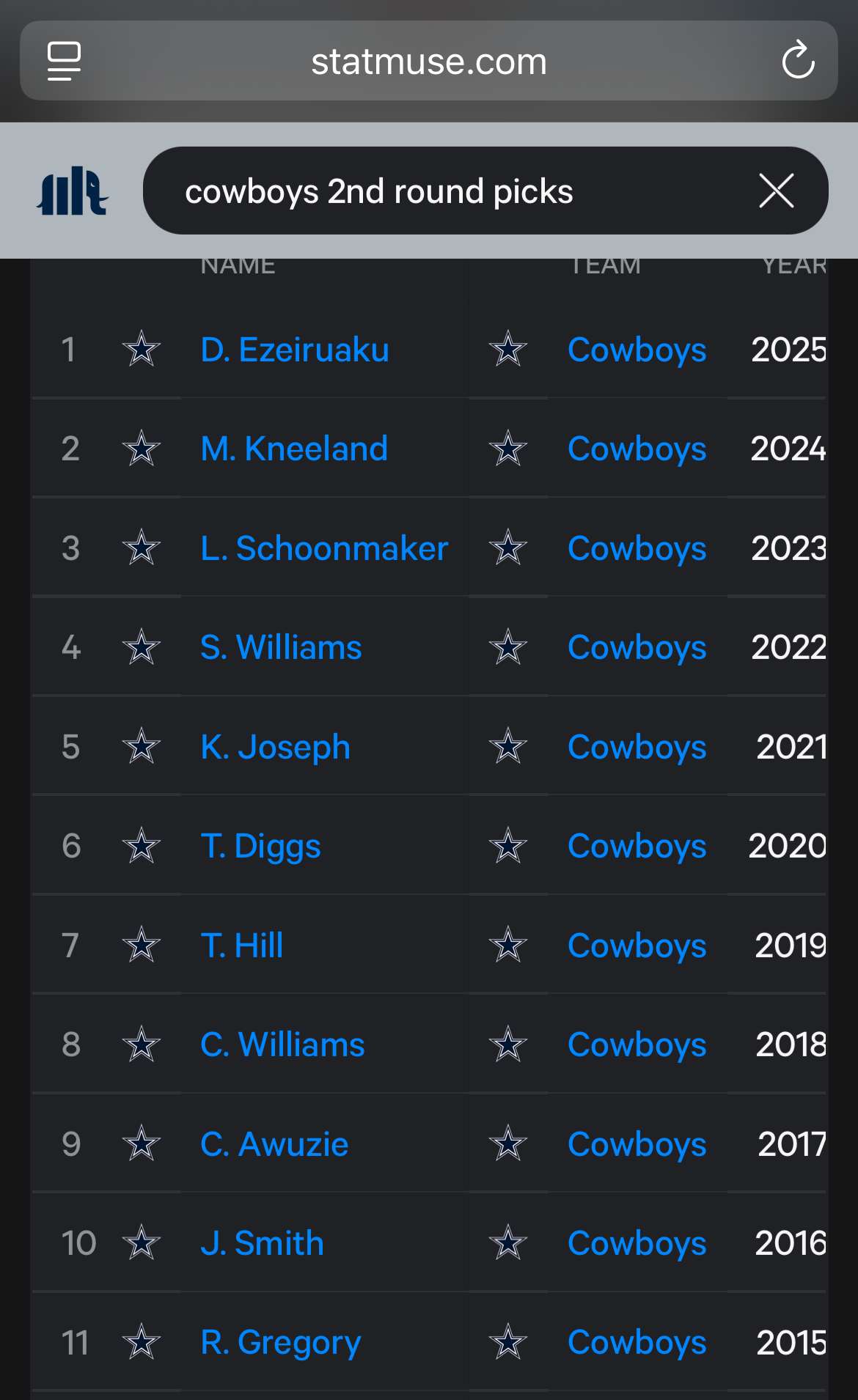Viewport: 858px width, 1400px height.
Task: Tap the star icon beside T. Diggs
Action: [141, 846]
